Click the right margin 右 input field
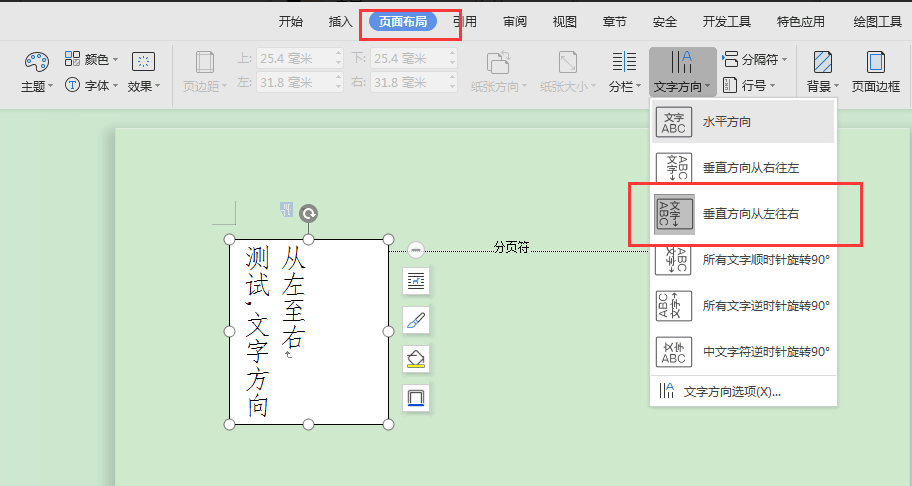This screenshot has height=486, width=912. (x=414, y=83)
